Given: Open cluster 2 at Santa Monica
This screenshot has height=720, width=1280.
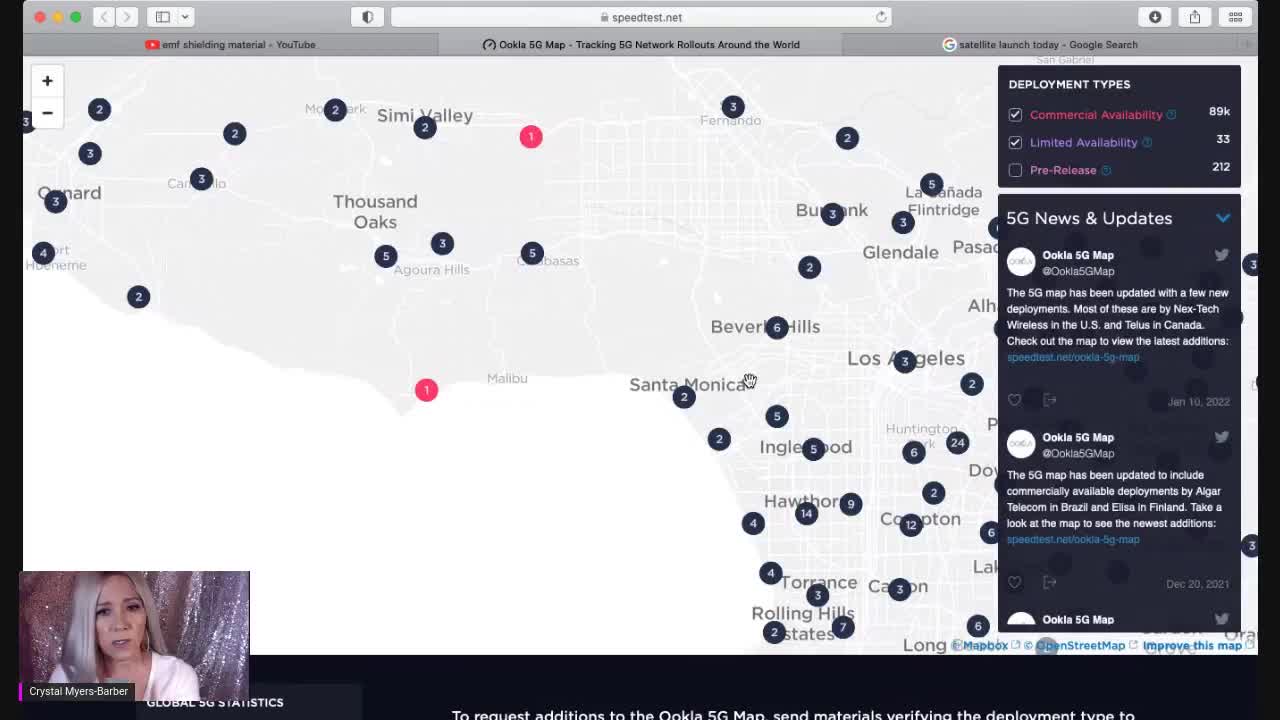Looking at the screenshot, I should point(684,398).
